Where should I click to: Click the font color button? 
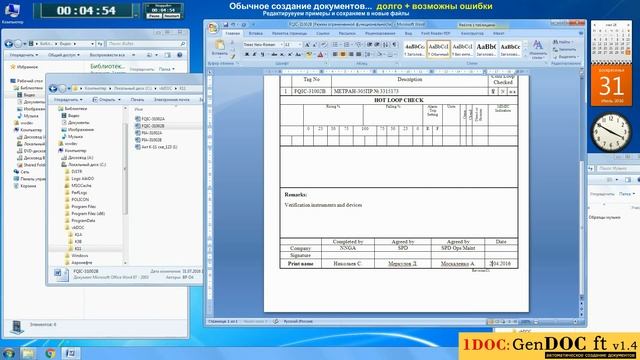click(320, 54)
